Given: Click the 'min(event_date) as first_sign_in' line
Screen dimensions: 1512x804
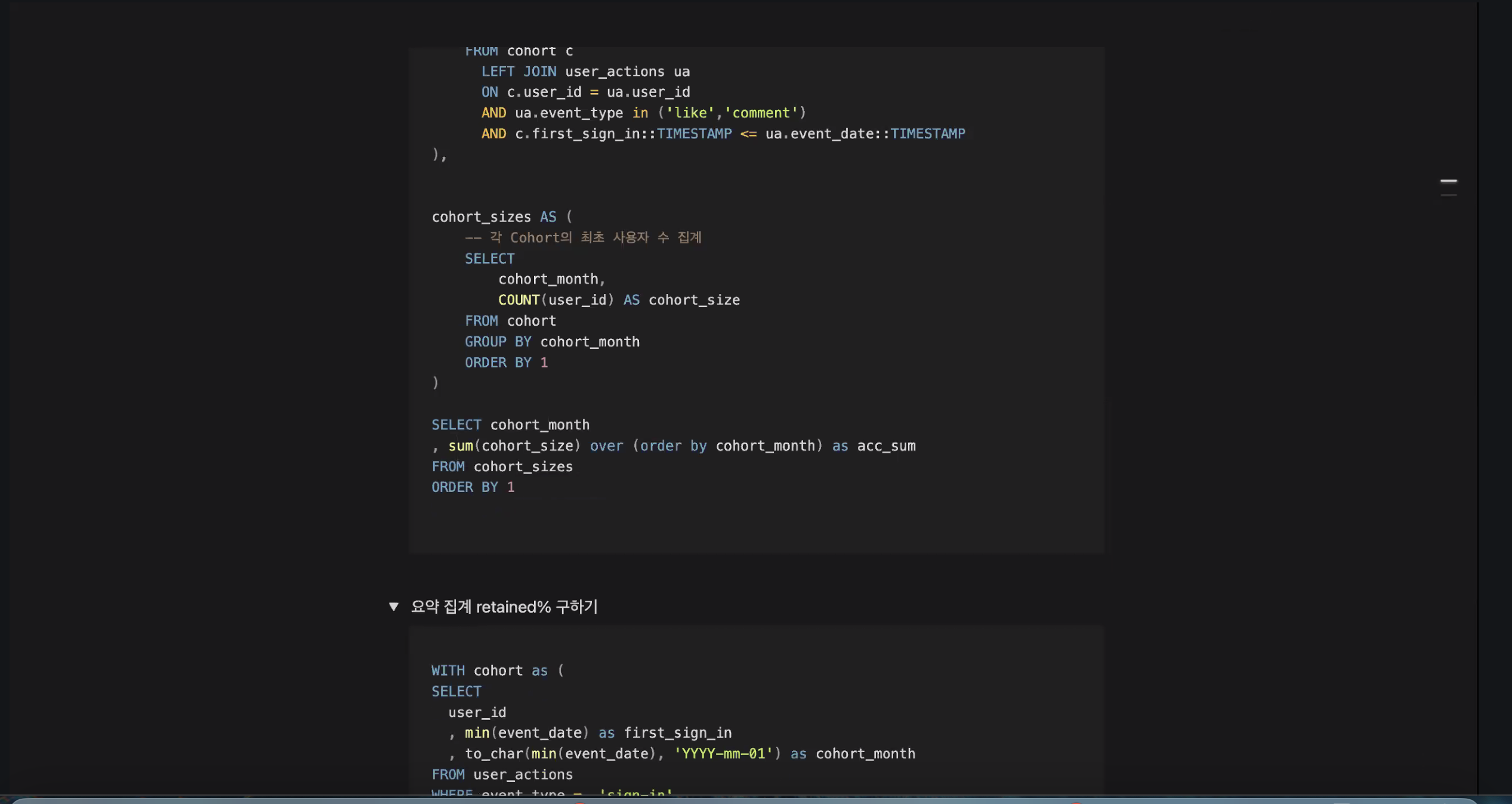Looking at the screenshot, I should click(590, 732).
